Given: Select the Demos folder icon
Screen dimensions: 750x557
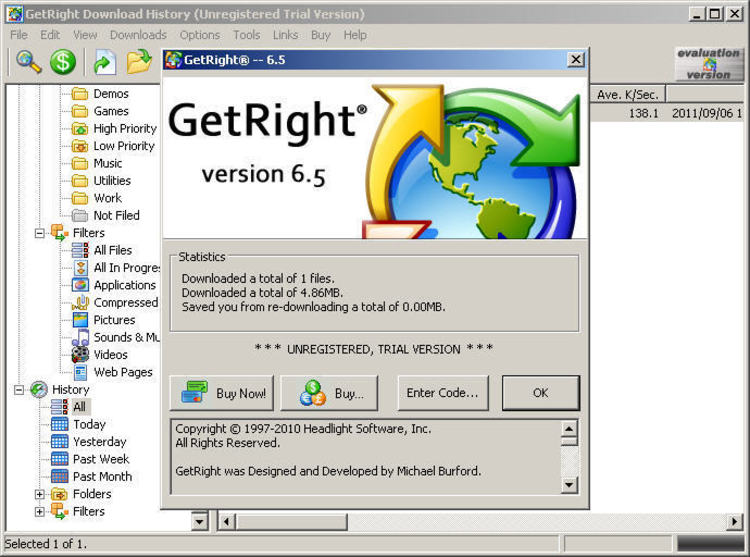Looking at the screenshot, I should coord(80,94).
